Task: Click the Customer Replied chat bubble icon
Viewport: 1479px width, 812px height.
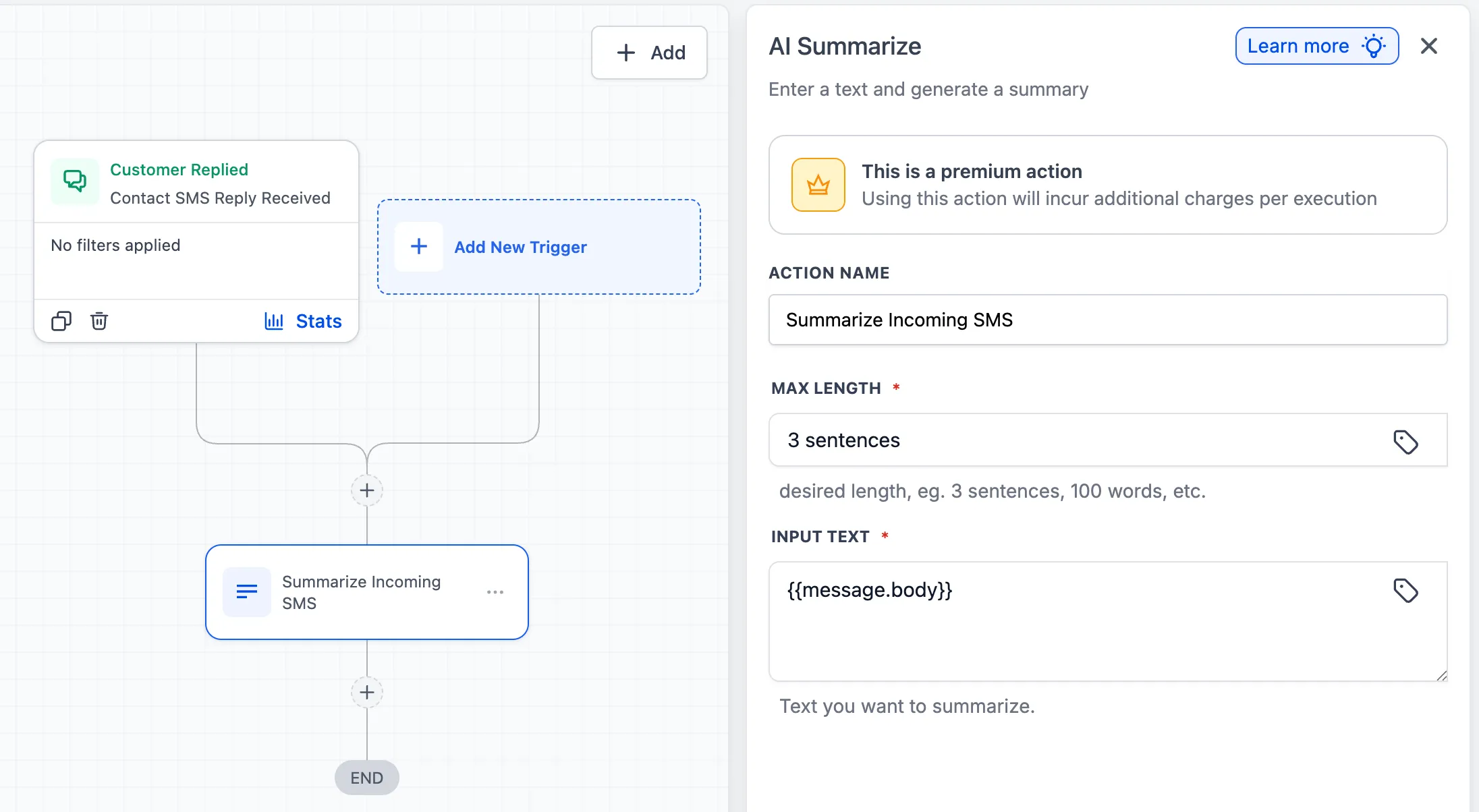Action: 74,181
